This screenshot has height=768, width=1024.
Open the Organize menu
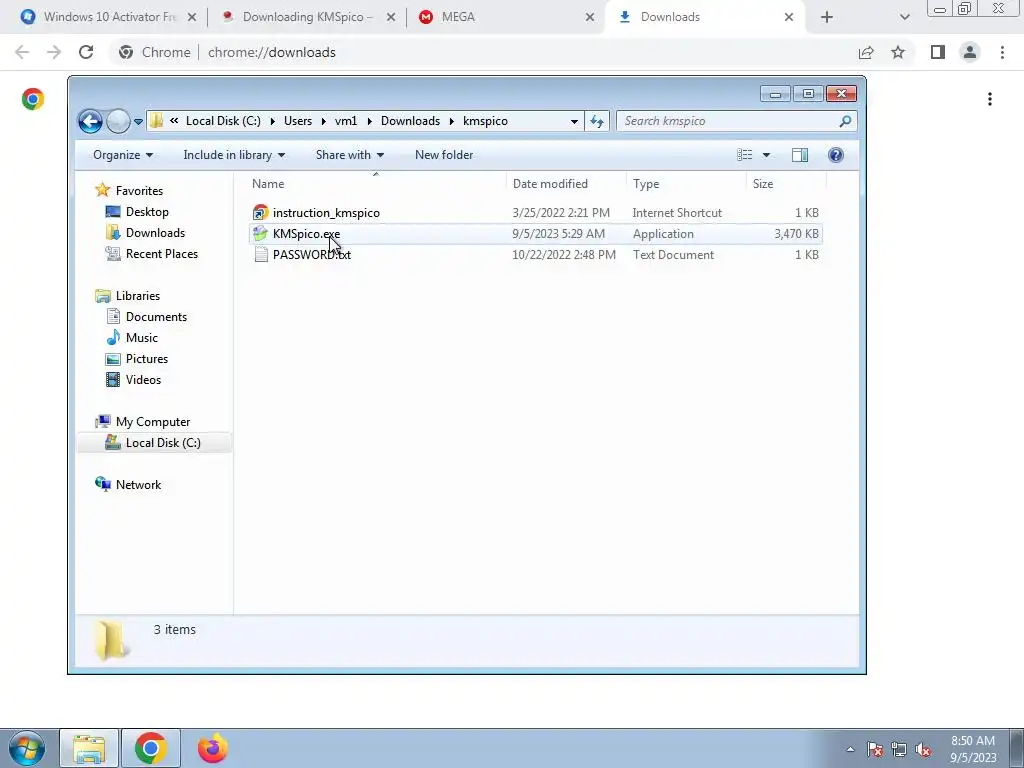(123, 155)
